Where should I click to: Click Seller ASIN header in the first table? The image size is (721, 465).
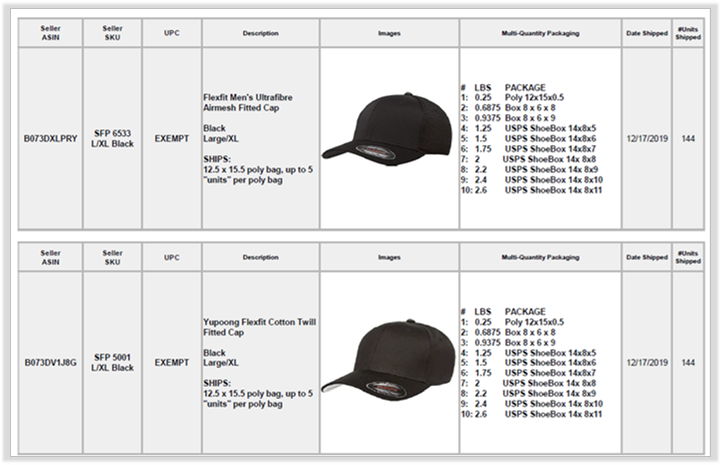(x=51, y=33)
